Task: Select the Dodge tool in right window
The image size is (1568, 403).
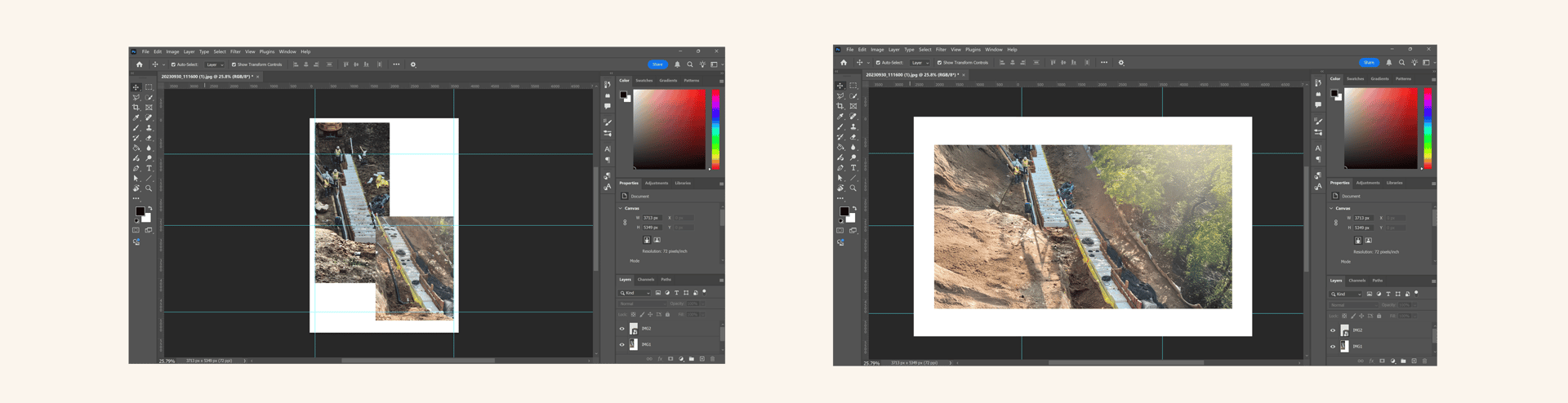Action: [853, 157]
